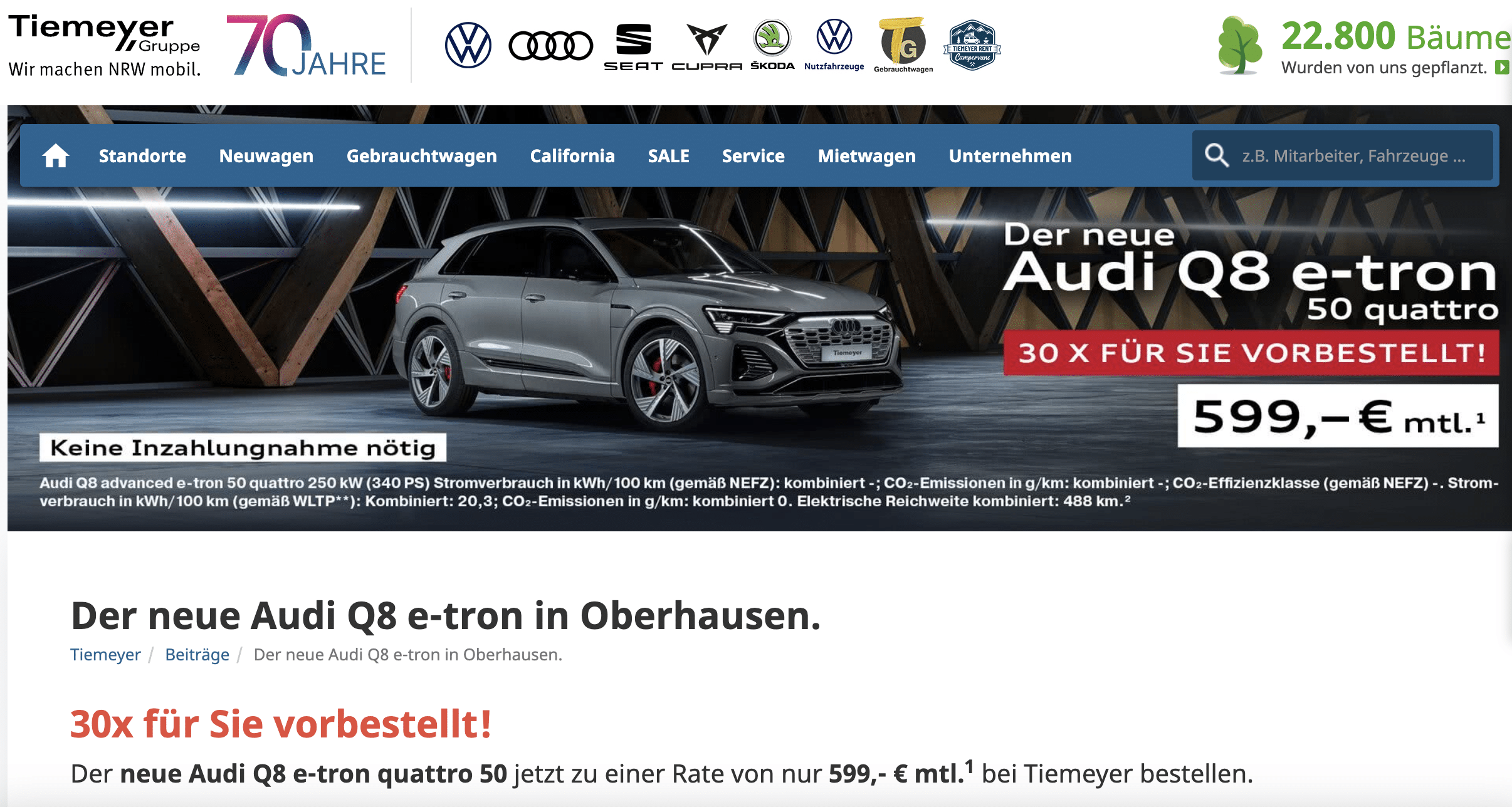Click the home icon in navigation bar

[56, 155]
